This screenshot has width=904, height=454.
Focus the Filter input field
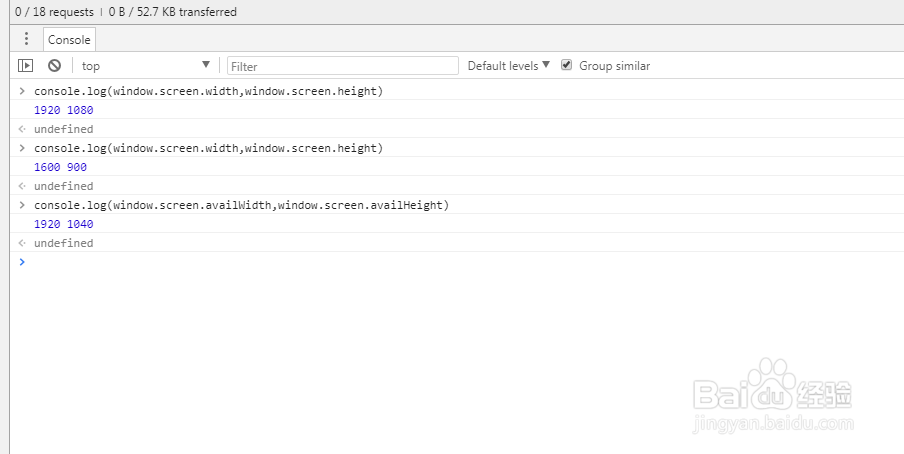[x=343, y=66]
